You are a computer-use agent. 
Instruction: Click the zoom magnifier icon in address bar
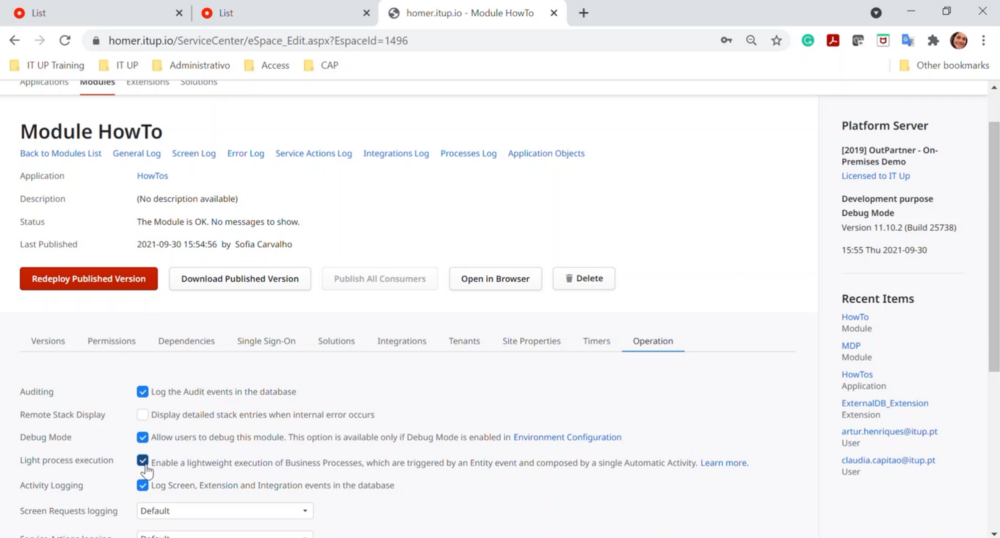point(751,40)
